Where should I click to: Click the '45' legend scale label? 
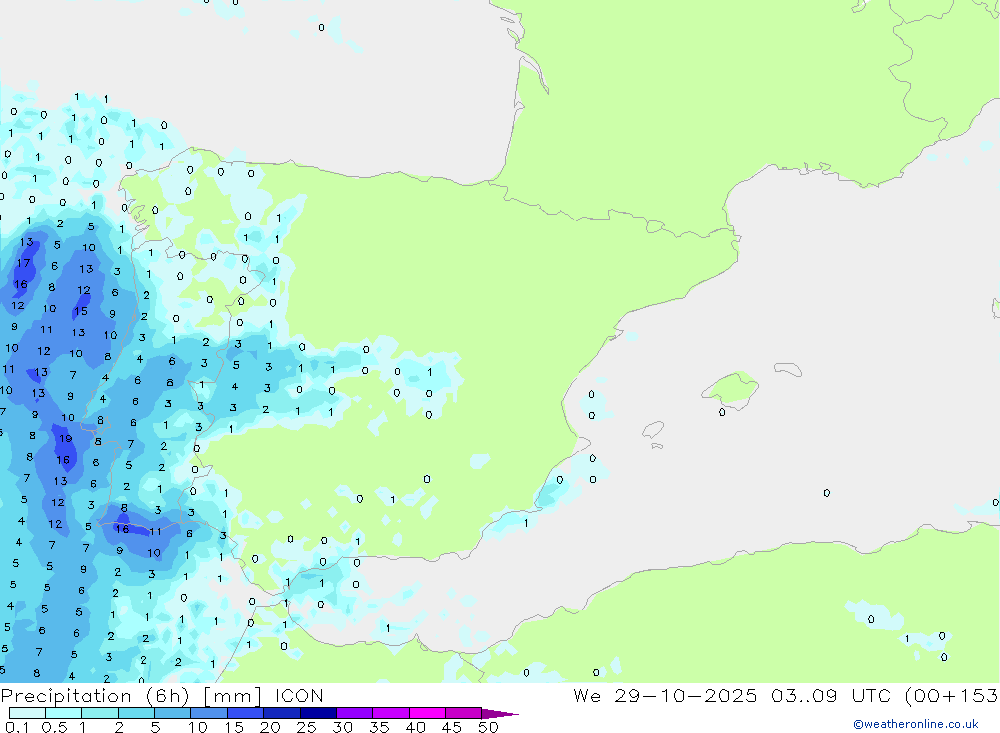[x=452, y=727]
